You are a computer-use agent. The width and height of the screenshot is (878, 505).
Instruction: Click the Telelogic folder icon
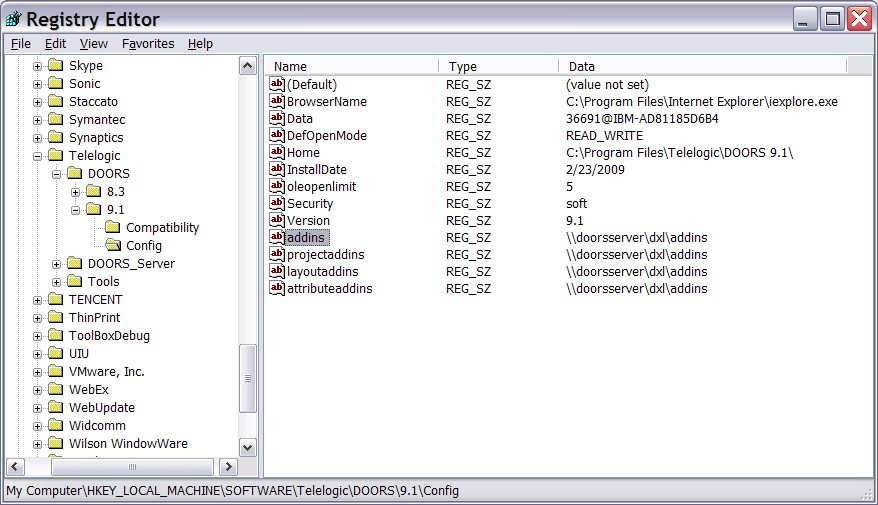click(x=55, y=156)
